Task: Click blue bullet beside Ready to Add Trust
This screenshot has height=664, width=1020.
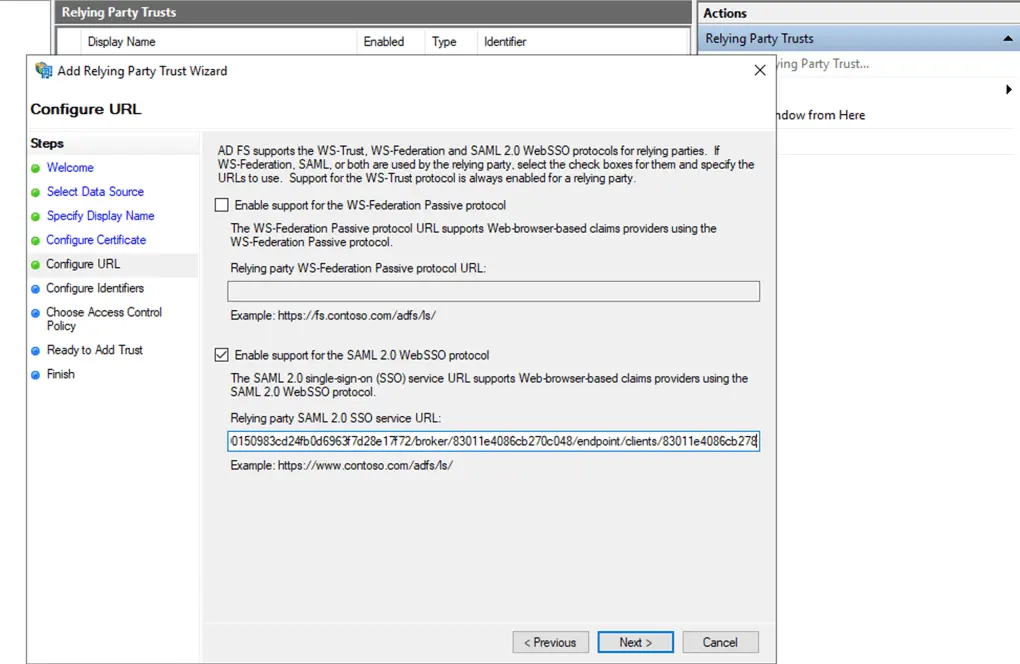Action: (36, 351)
